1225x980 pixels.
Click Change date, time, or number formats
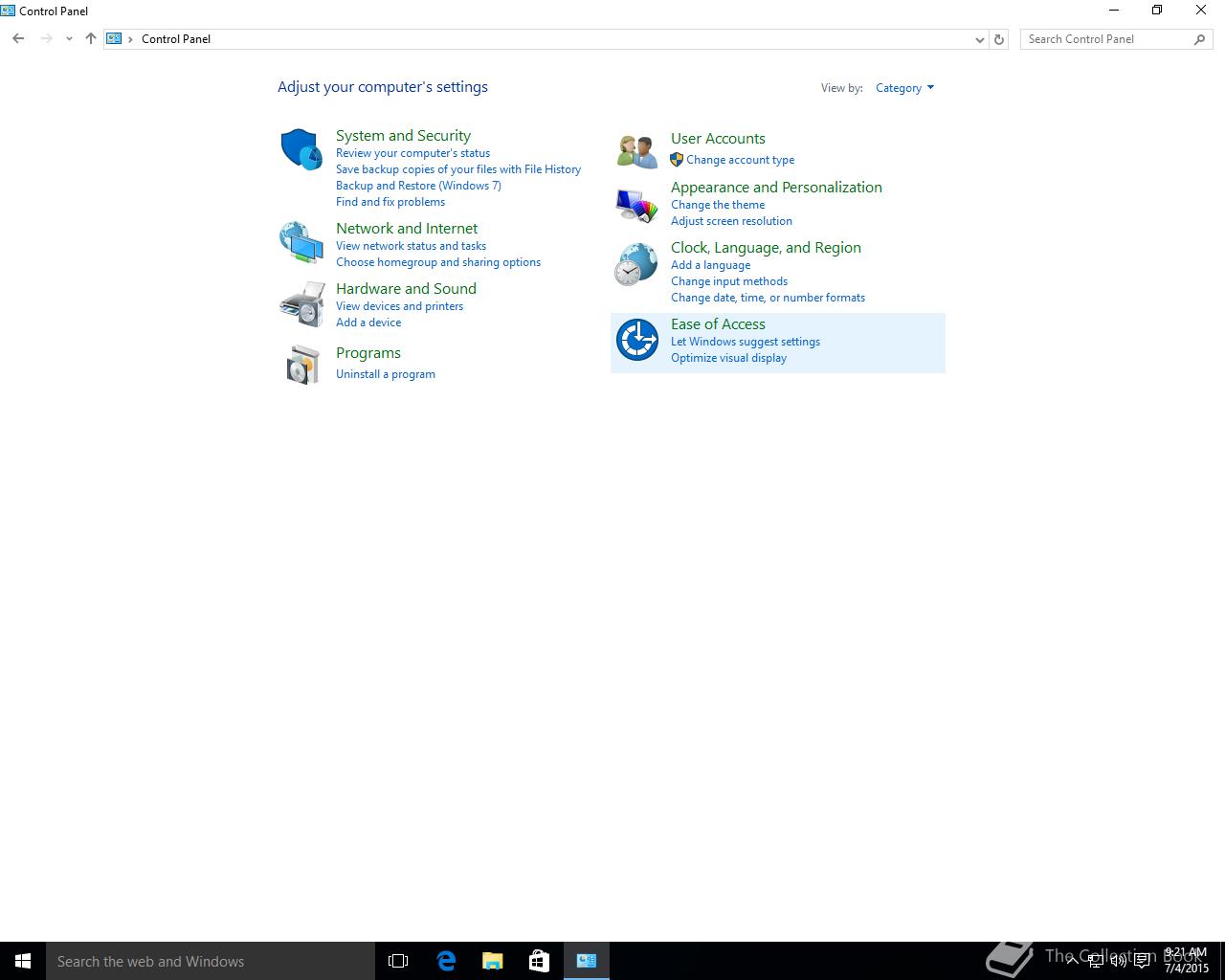click(x=768, y=298)
